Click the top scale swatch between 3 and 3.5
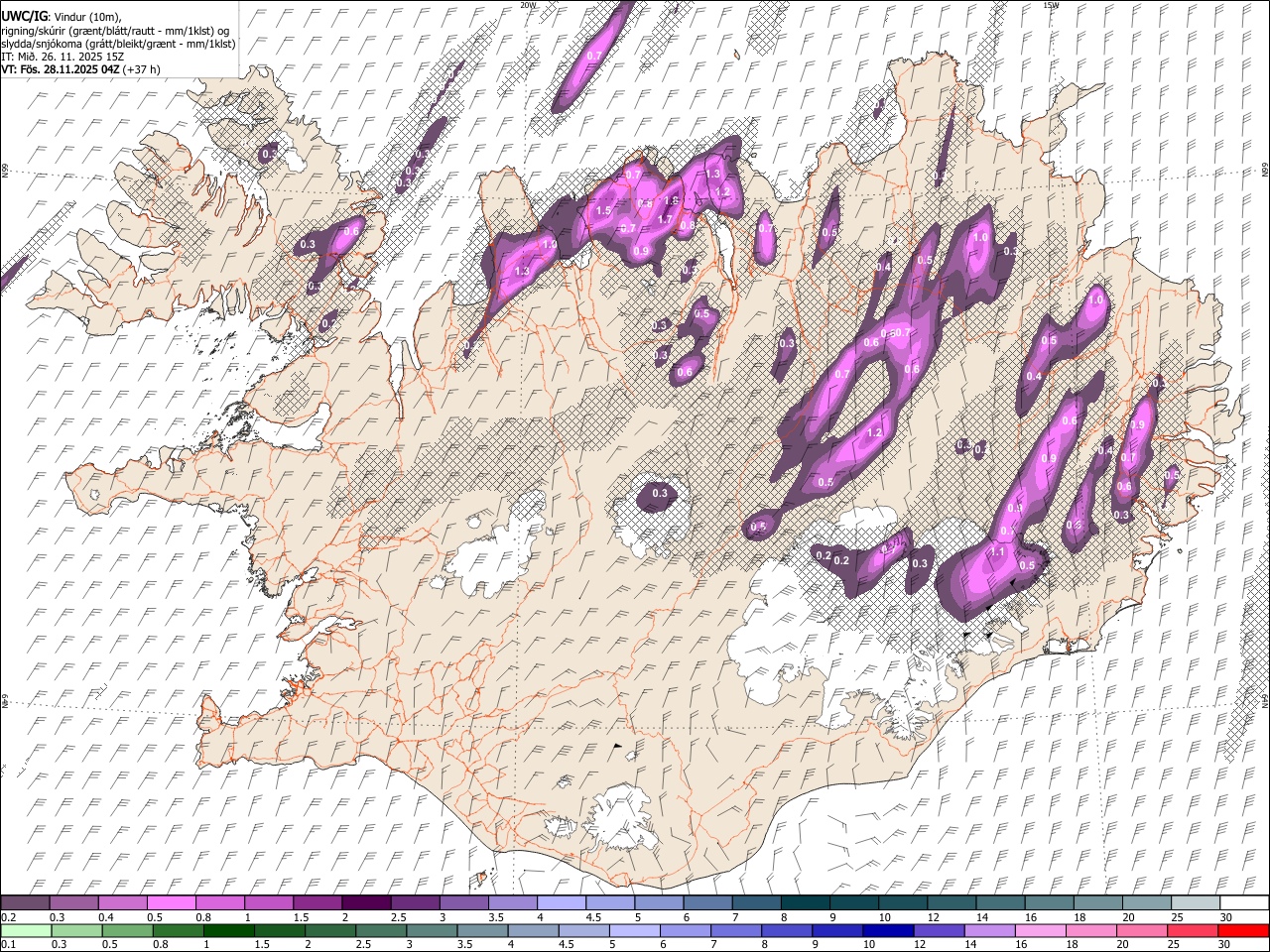The width and height of the screenshot is (1270, 952). 464,902
